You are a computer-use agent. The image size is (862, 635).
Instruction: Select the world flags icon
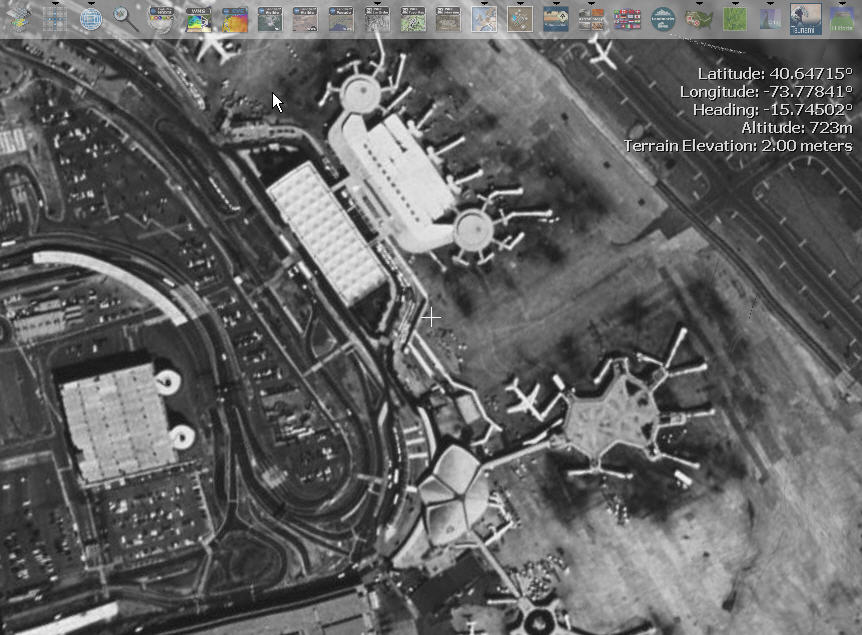[627, 18]
